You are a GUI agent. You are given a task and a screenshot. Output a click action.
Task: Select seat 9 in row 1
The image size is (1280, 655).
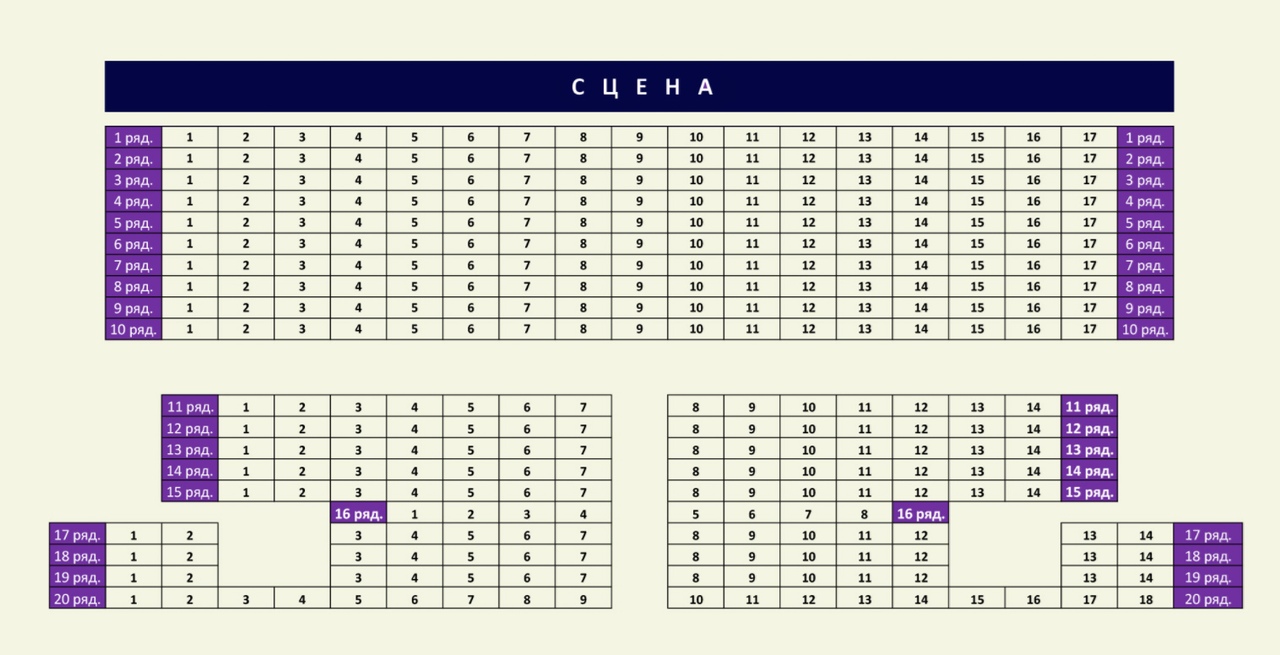640,138
